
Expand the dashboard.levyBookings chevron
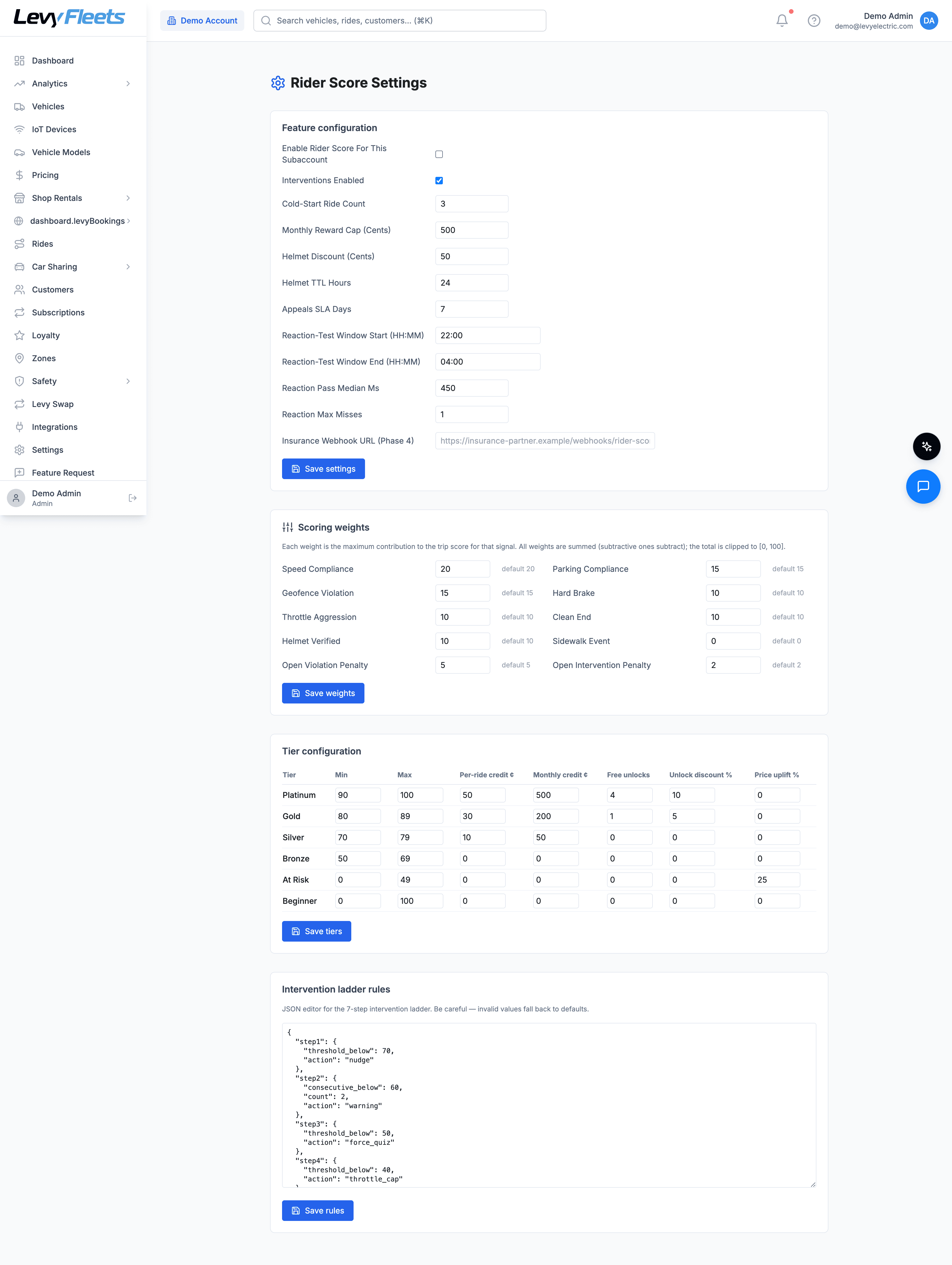(128, 221)
